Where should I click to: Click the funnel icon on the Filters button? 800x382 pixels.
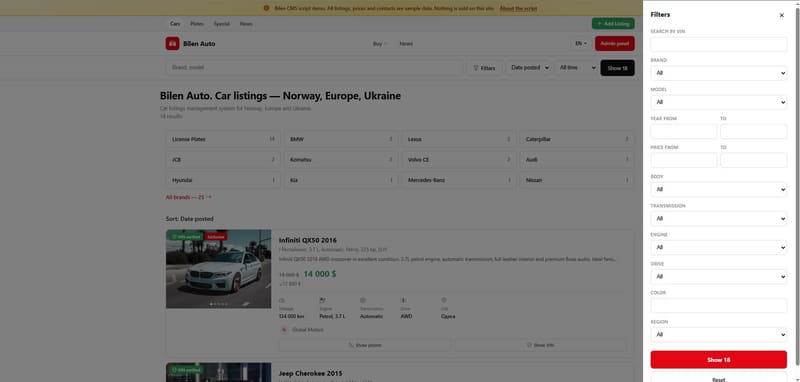pyautogui.click(x=476, y=68)
